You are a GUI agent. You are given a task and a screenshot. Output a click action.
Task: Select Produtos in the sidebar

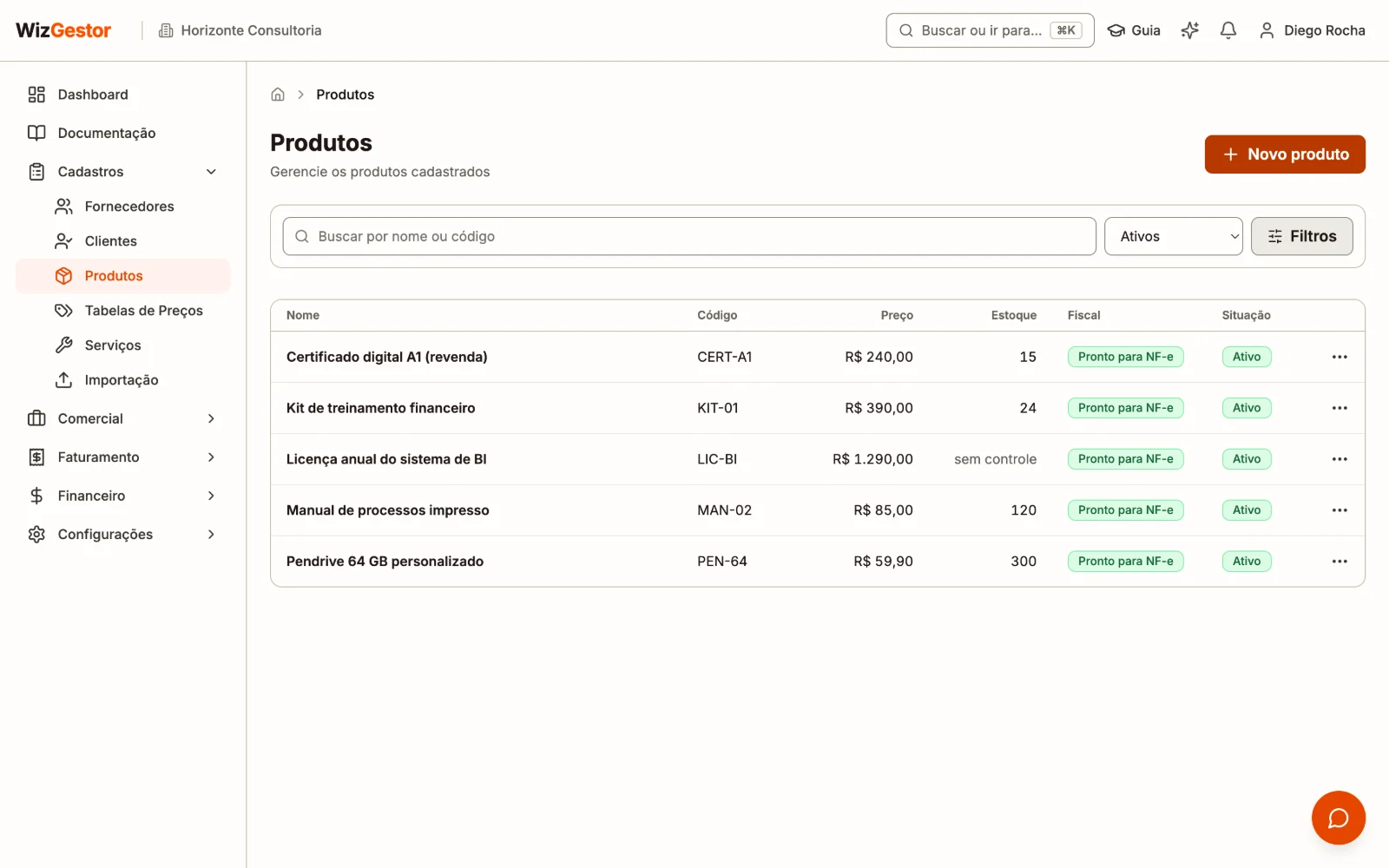(122, 276)
